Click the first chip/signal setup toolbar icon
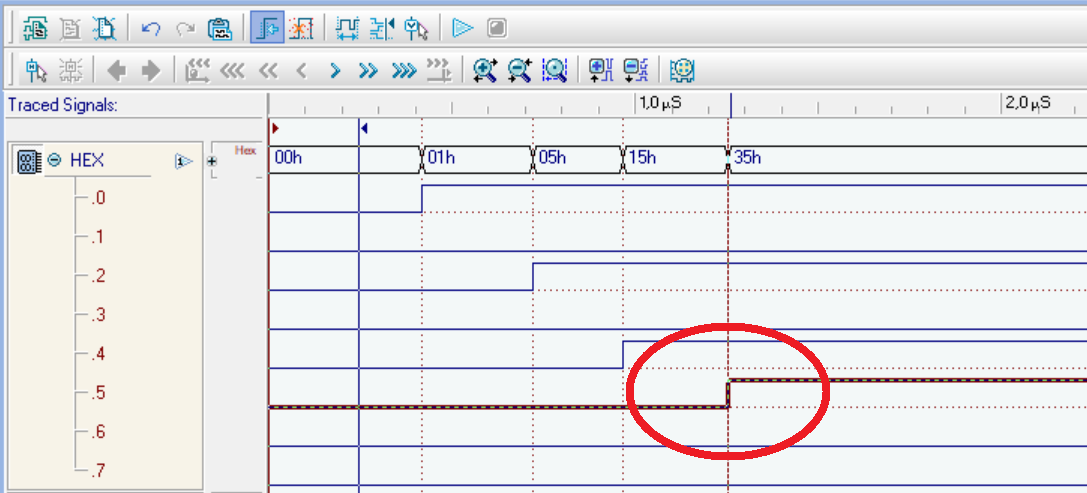The height and width of the screenshot is (493, 1087). point(35,28)
